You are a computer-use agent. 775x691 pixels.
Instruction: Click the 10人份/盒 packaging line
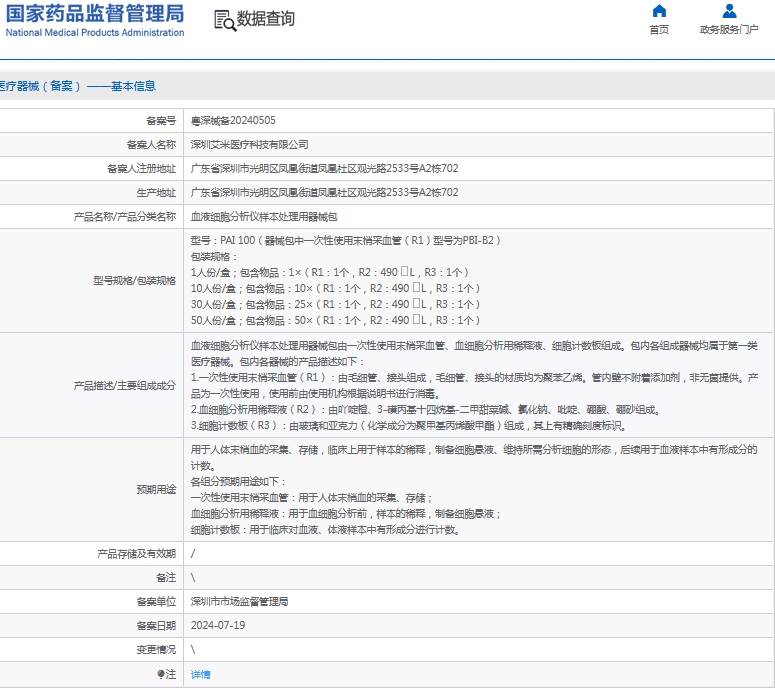(x=336, y=288)
